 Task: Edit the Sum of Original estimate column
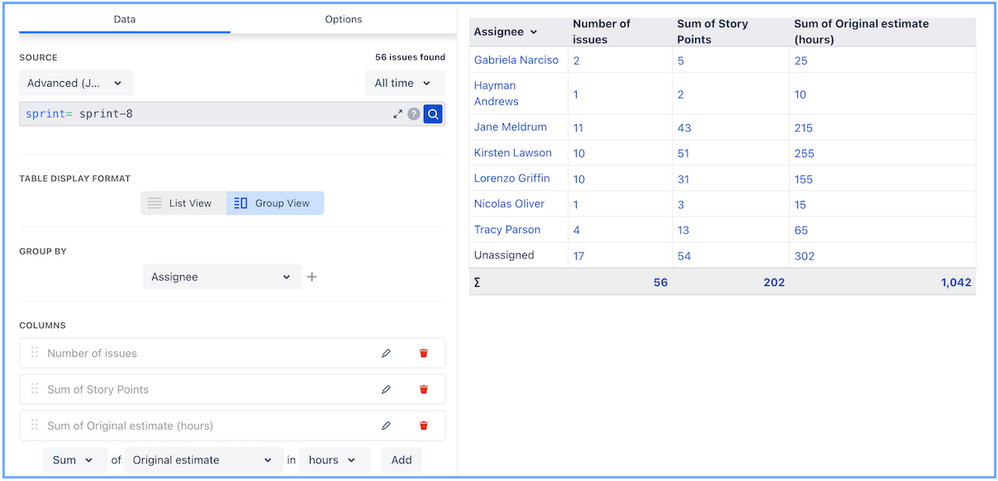coord(386,425)
